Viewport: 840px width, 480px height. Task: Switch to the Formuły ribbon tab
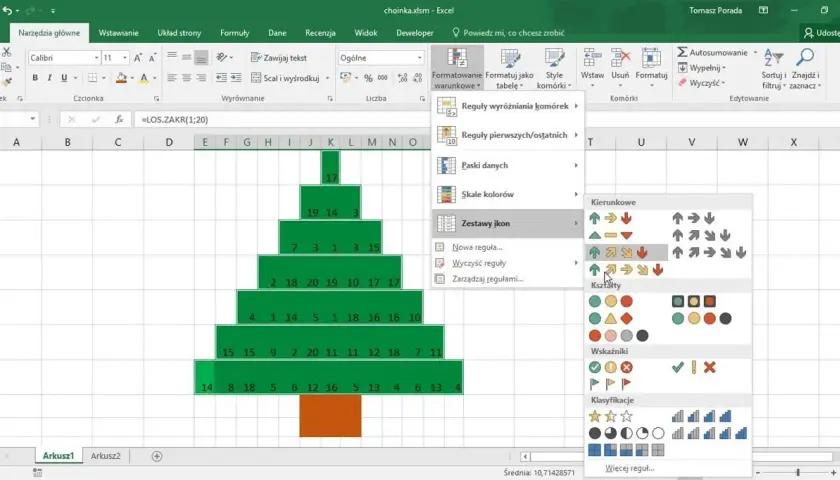click(235, 33)
